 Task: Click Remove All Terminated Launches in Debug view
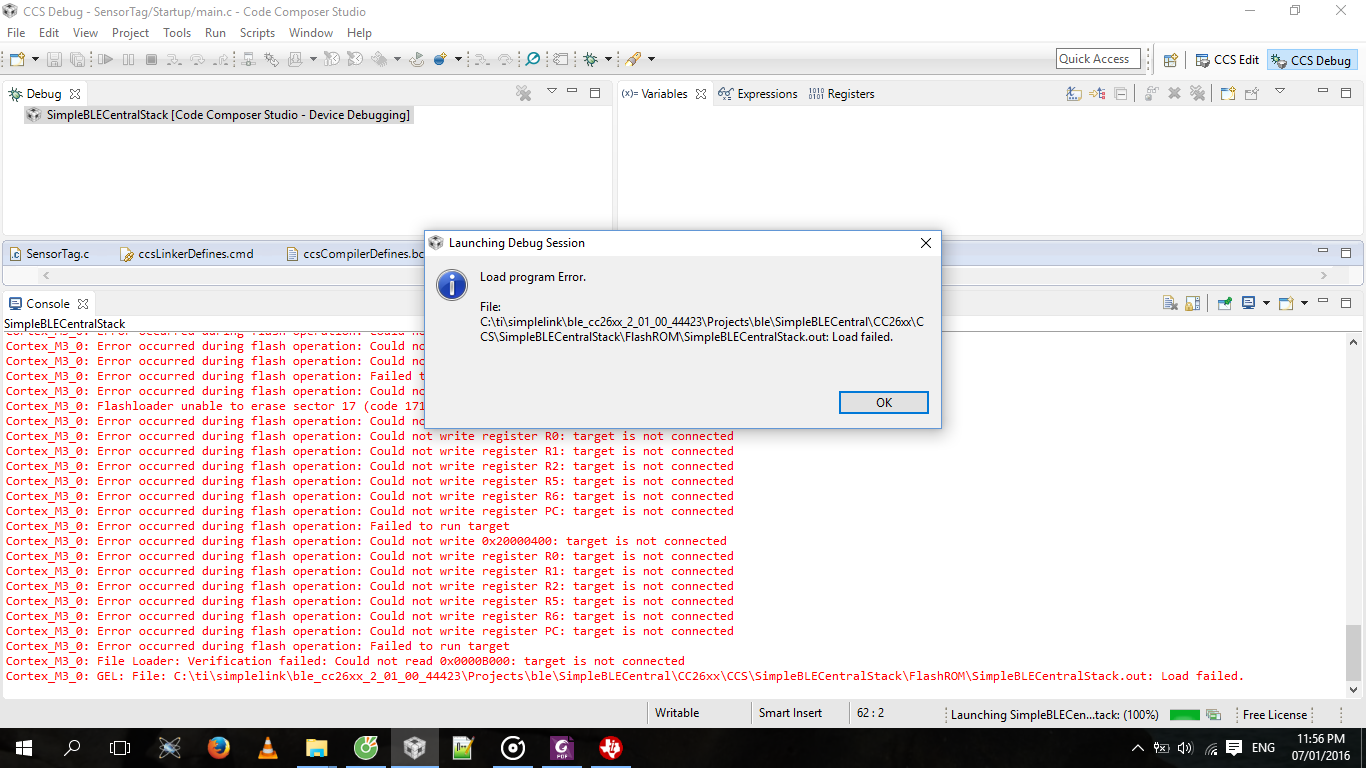523,93
